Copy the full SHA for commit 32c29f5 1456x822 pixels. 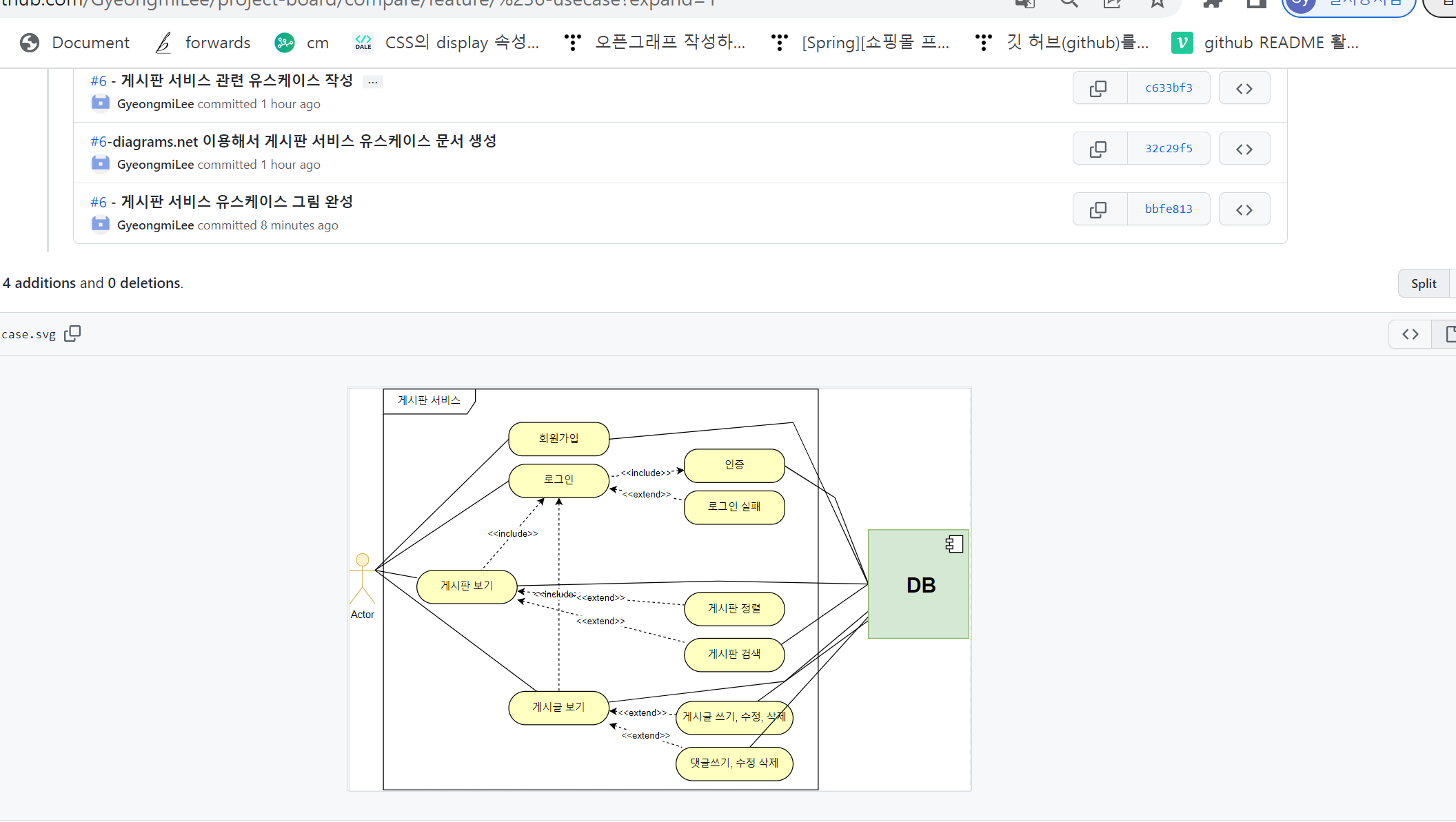coord(1099,149)
